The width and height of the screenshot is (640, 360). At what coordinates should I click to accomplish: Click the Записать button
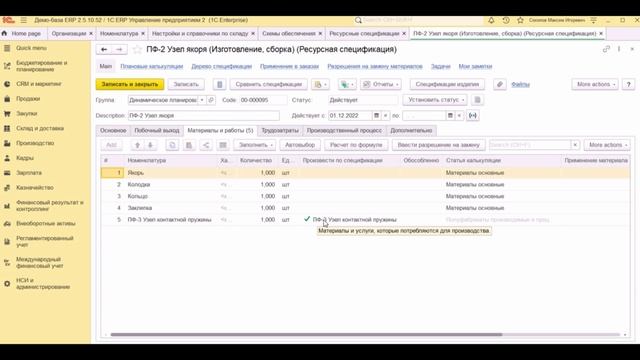coord(186,84)
